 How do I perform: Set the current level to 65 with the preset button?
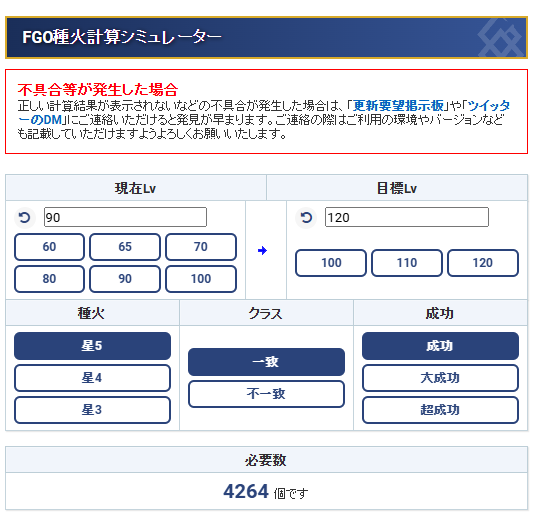(125, 247)
